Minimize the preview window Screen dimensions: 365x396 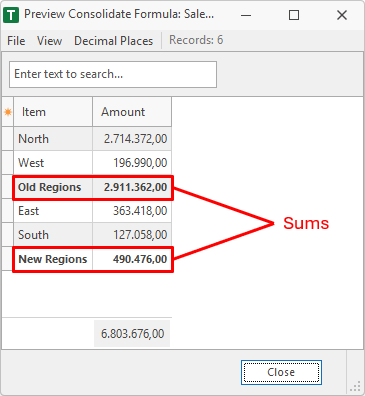click(x=246, y=15)
